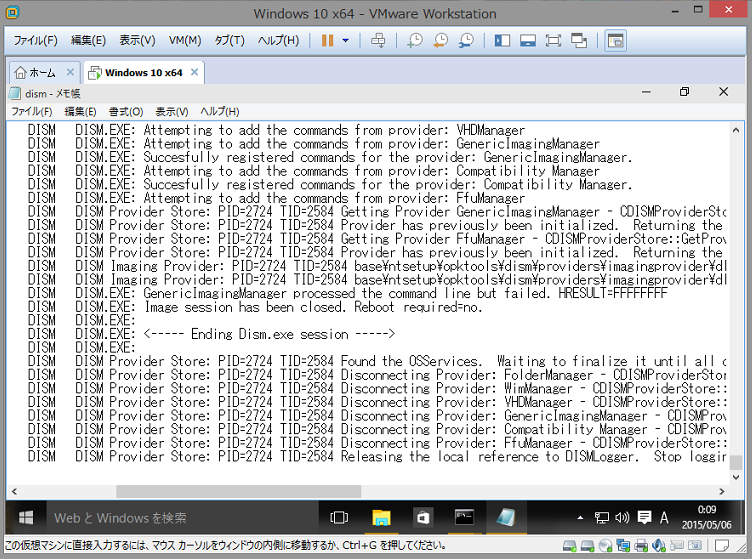The width and height of the screenshot is (752, 559).
Task: Toggle the library sidebar view icon
Action: [502, 41]
